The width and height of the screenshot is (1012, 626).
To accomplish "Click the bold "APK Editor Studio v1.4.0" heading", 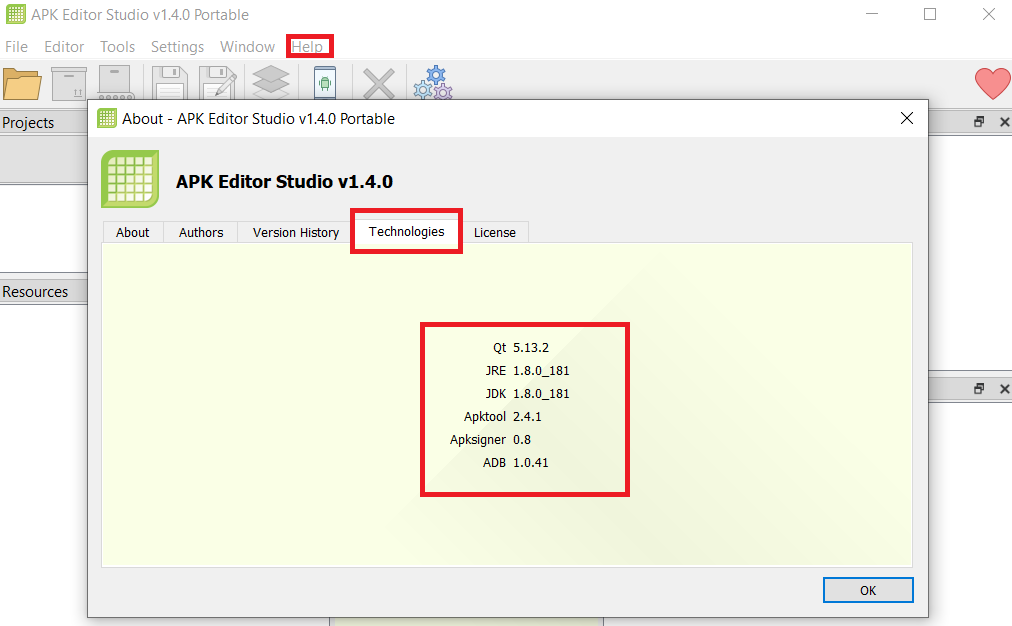I will [x=285, y=182].
